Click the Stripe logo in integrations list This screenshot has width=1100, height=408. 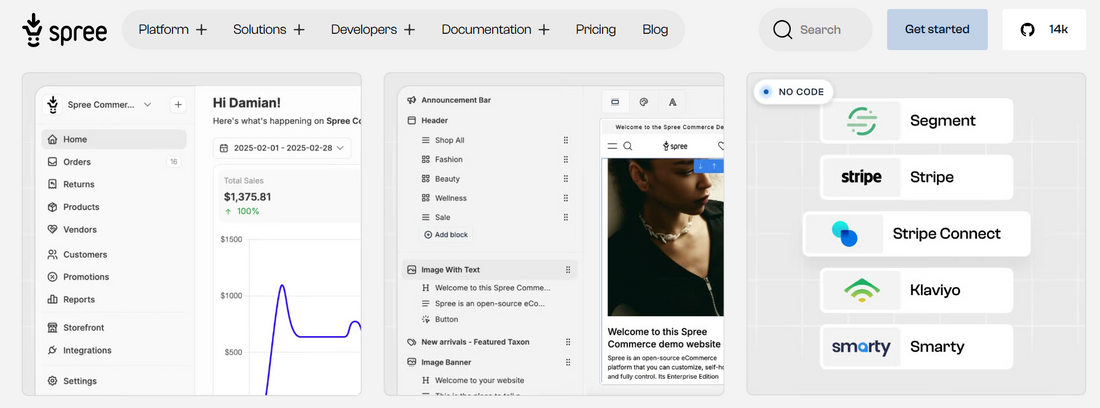click(x=861, y=177)
